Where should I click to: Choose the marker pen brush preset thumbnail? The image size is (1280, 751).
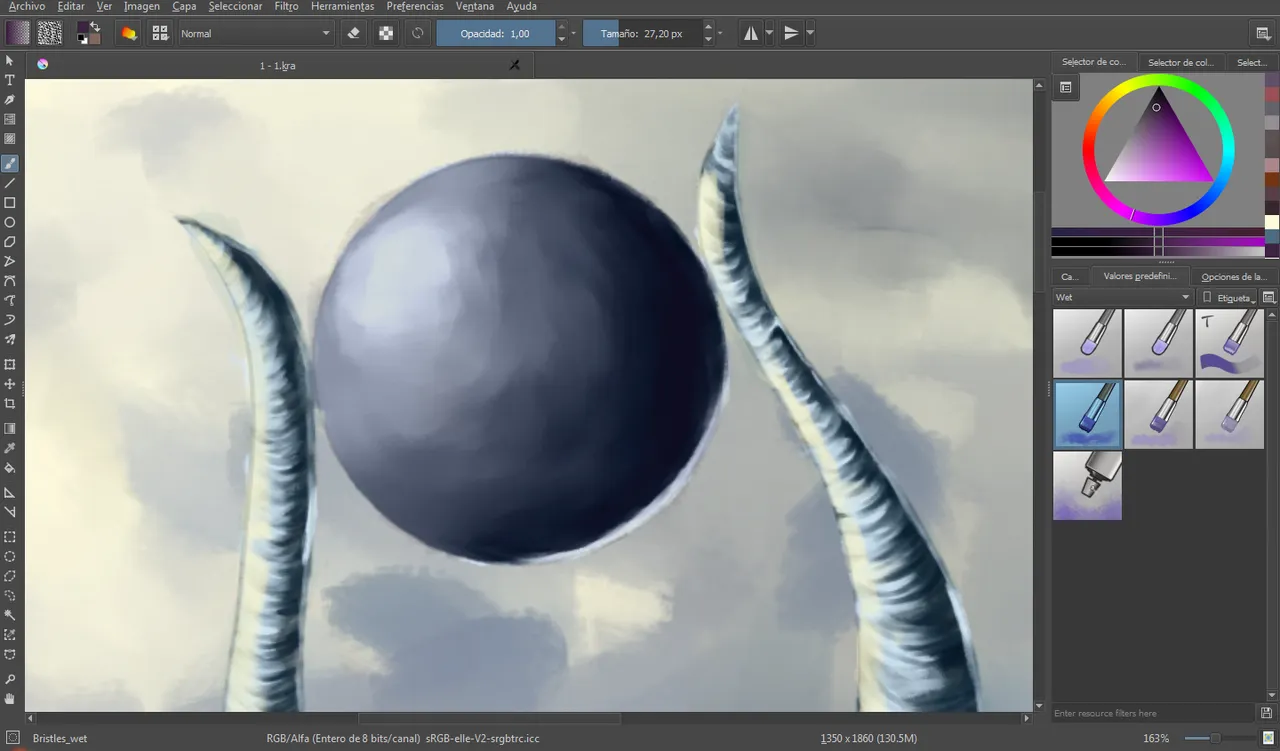click(x=1087, y=485)
